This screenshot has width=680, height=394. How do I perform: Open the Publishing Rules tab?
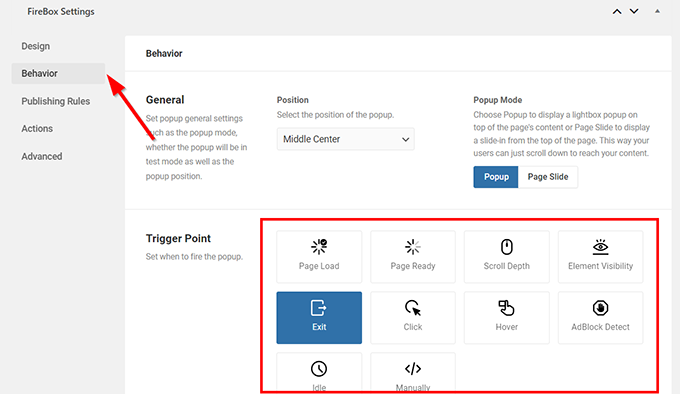click(x=56, y=101)
